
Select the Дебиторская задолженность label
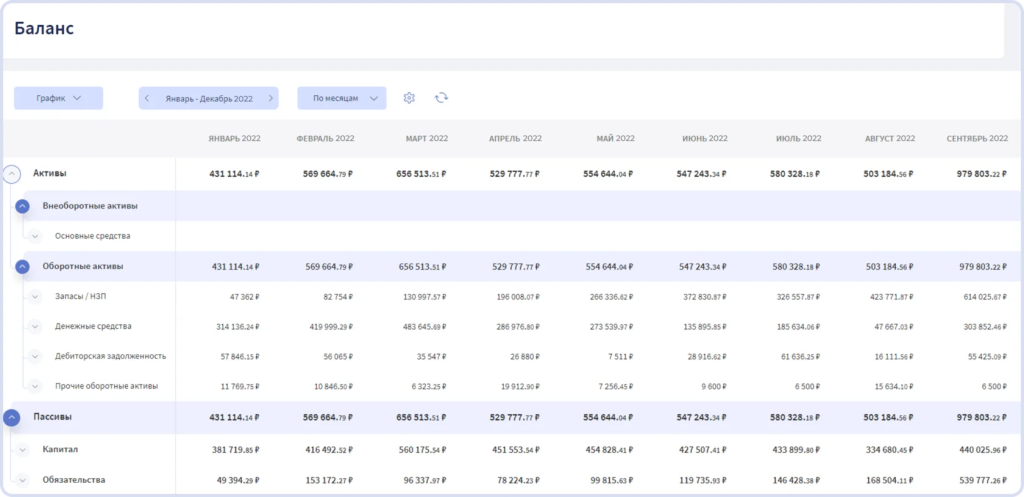[x=110, y=356]
